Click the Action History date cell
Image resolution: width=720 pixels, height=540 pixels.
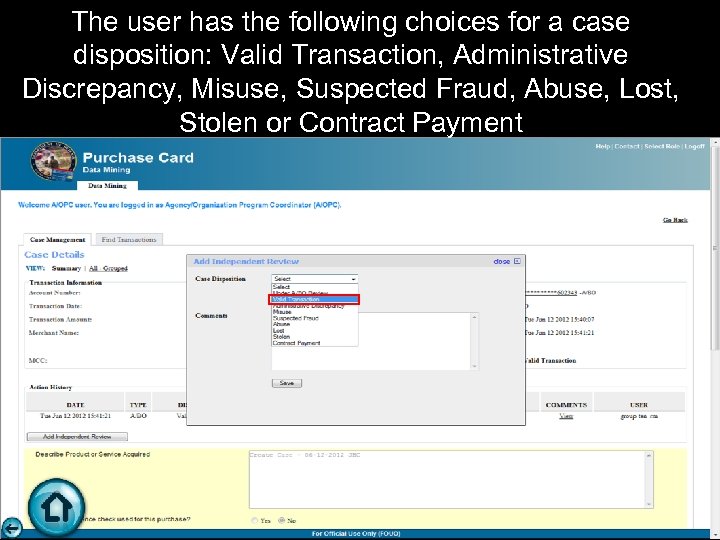tap(75, 416)
